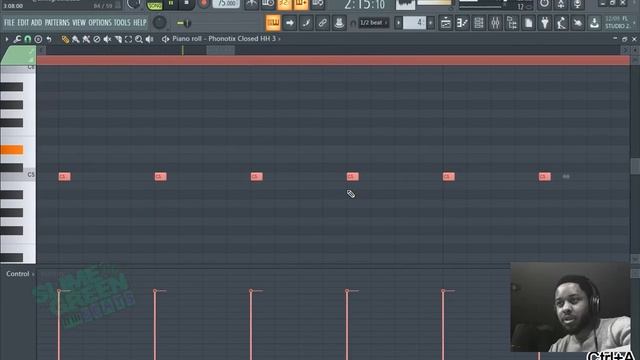The image size is (640, 360).
Task: Open piano roll tools wrench icon
Action: tap(17, 39)
